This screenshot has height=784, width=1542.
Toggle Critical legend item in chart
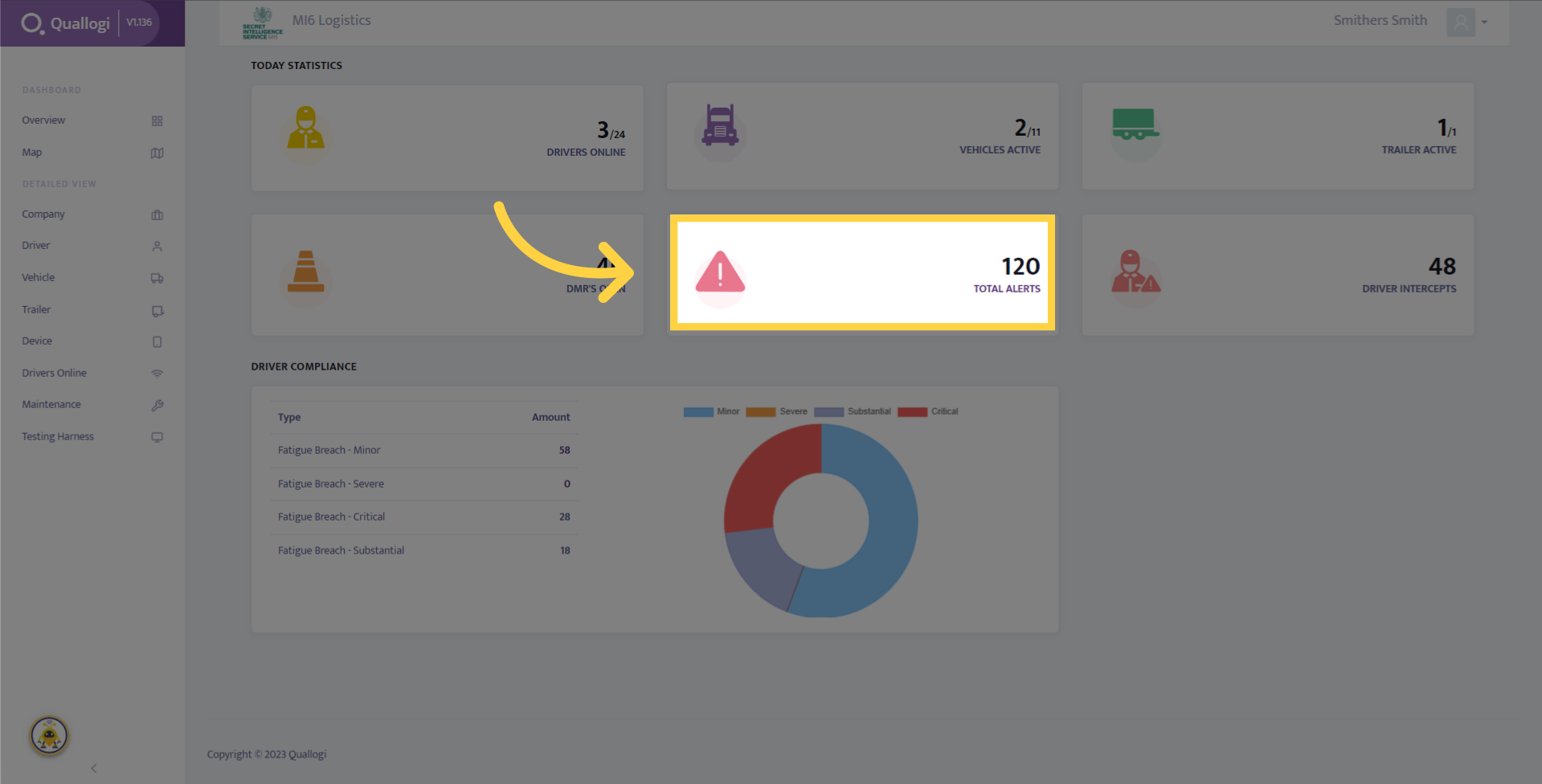[x=927, y=412]
